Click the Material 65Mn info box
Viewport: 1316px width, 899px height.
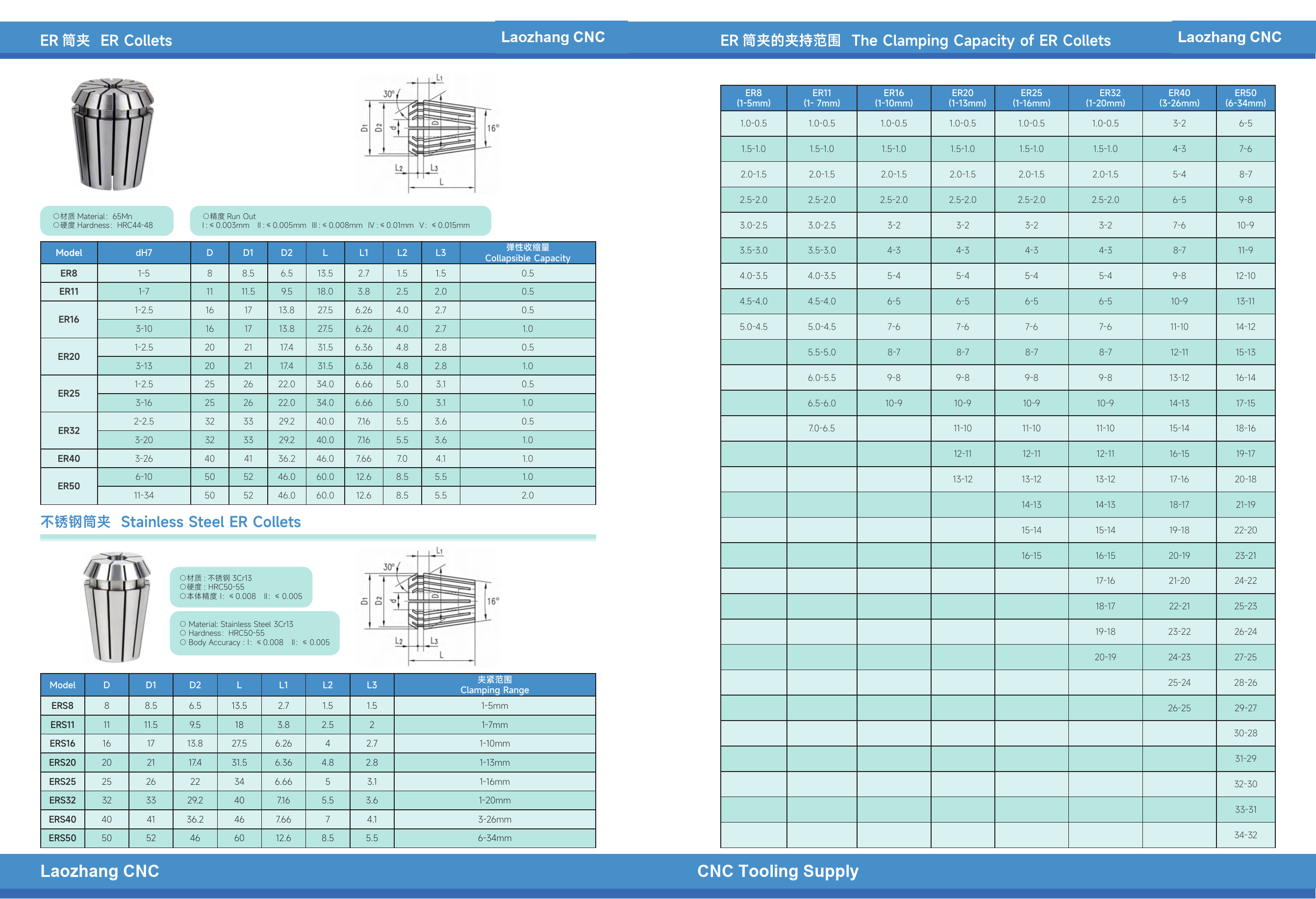point(106,221)
